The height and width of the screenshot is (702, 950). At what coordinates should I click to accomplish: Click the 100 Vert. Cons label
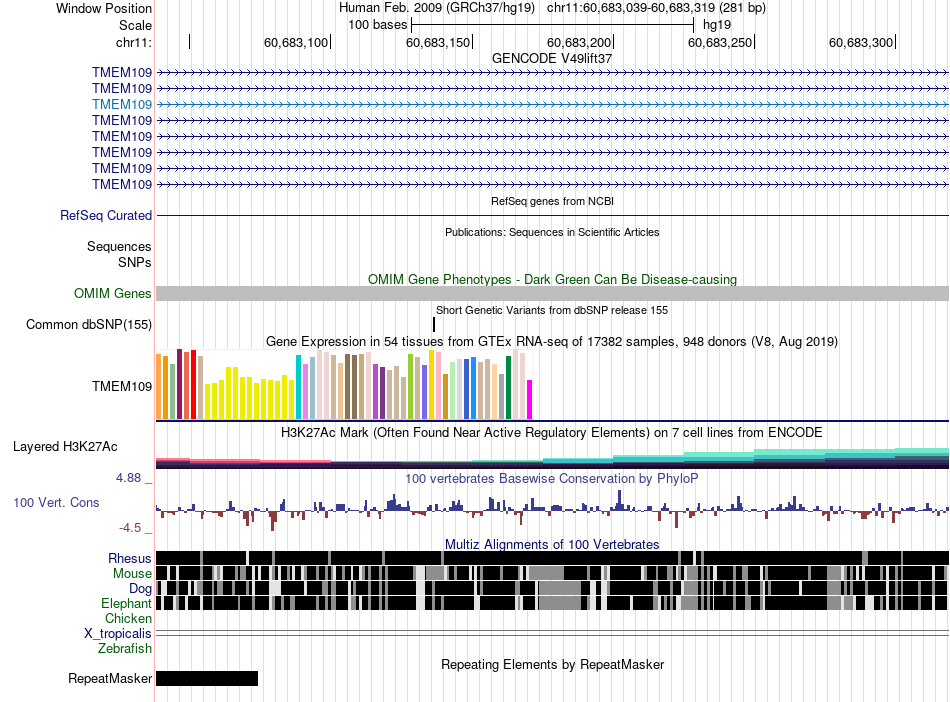pyautogui.click(x=56, y=502)
